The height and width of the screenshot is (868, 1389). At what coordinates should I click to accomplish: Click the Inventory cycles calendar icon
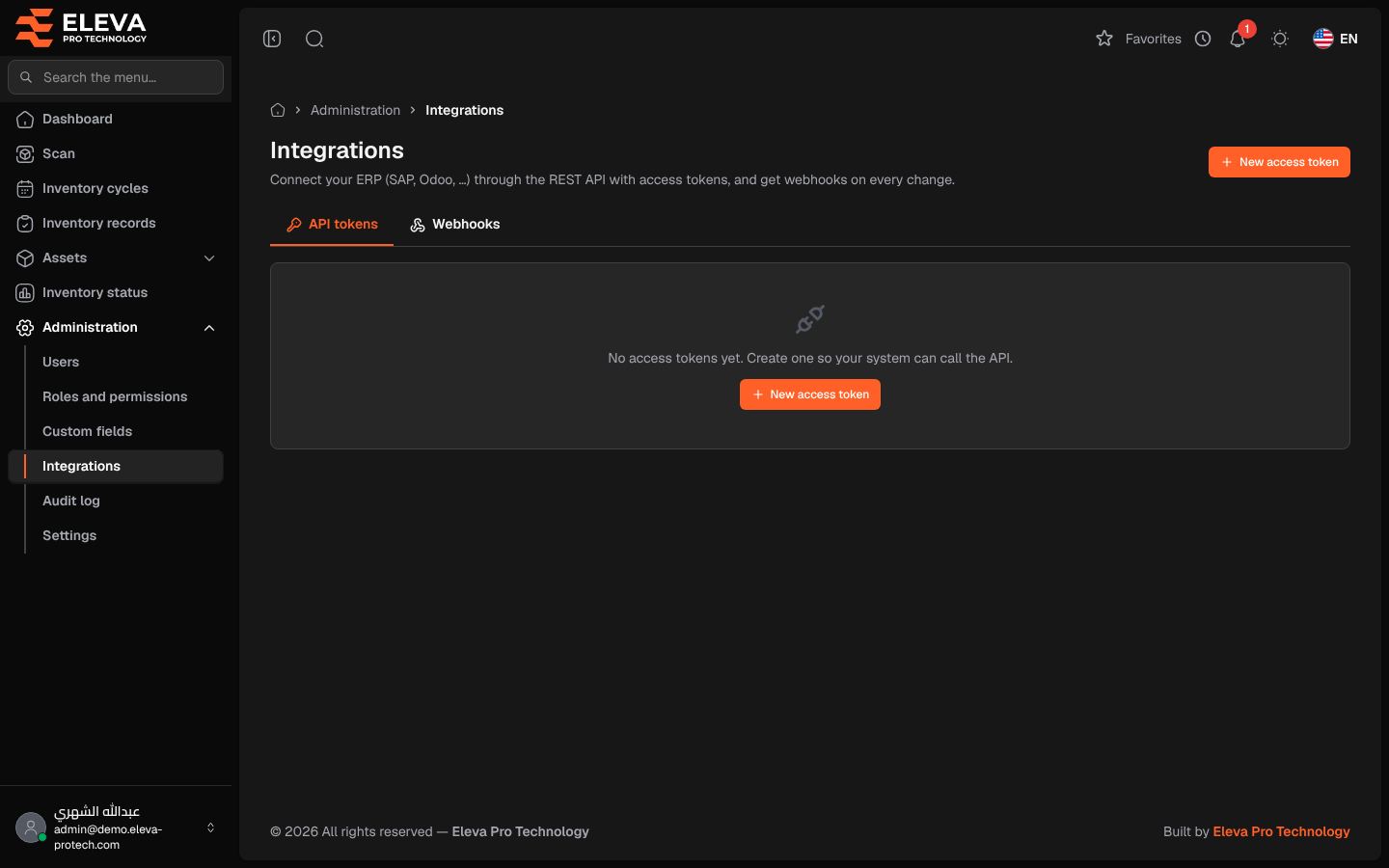click(25, 188)
